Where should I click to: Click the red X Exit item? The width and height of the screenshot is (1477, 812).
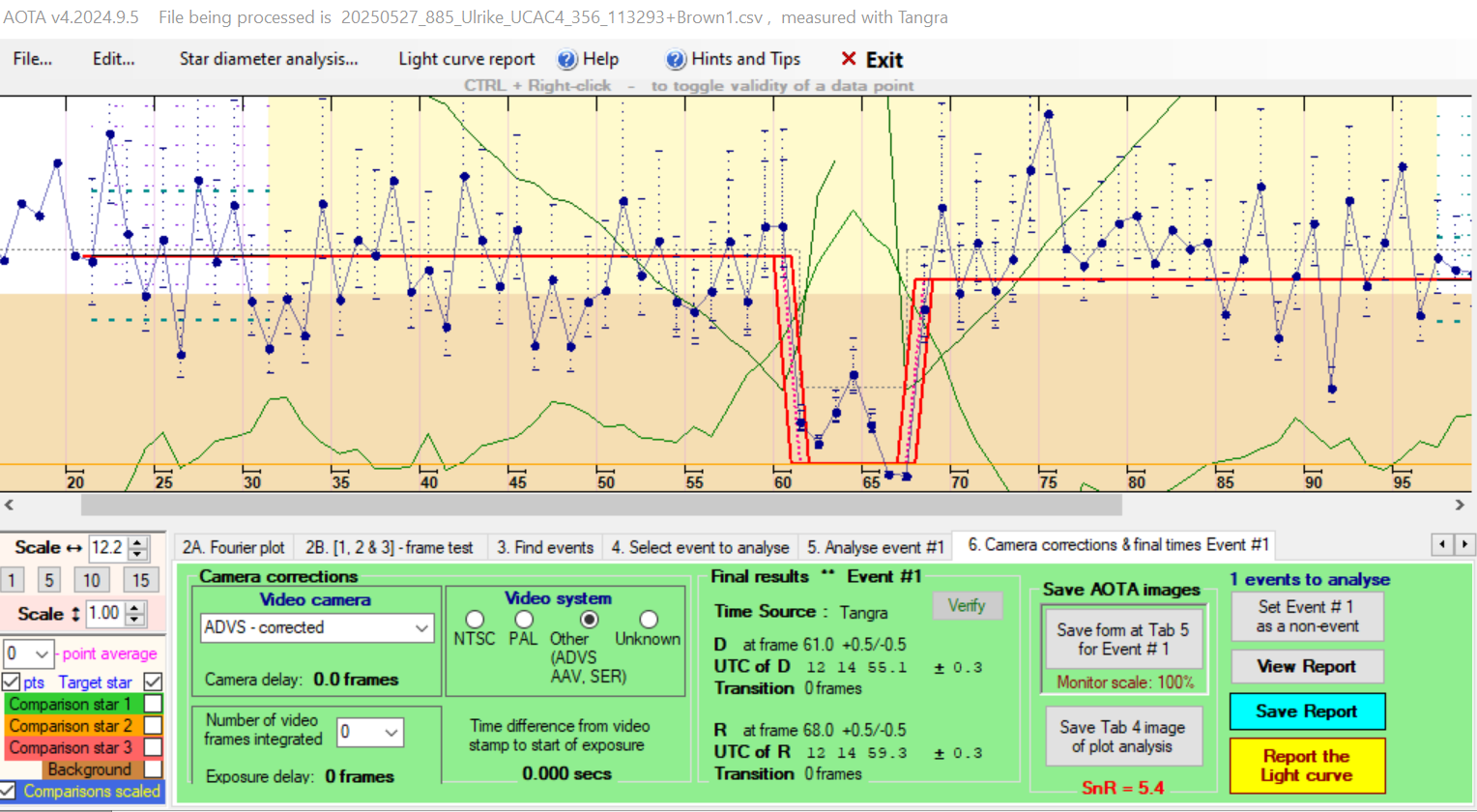[872, 60]
